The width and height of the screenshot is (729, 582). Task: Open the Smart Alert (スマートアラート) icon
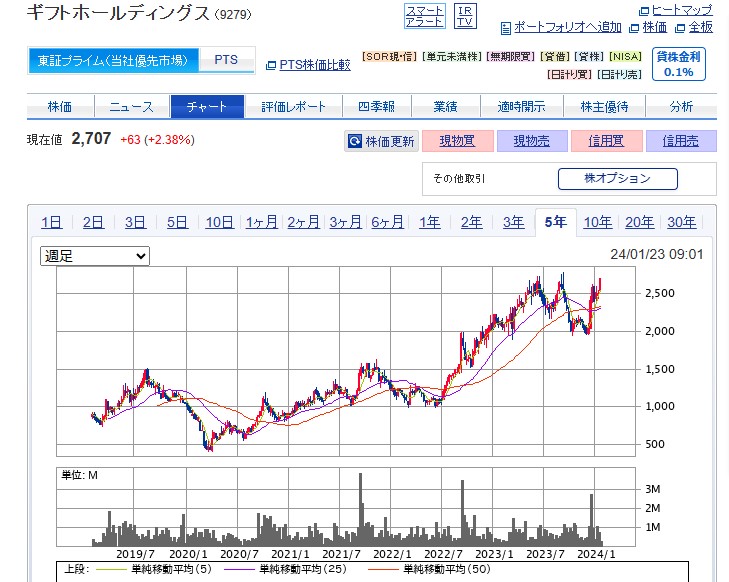click(424, 16)
